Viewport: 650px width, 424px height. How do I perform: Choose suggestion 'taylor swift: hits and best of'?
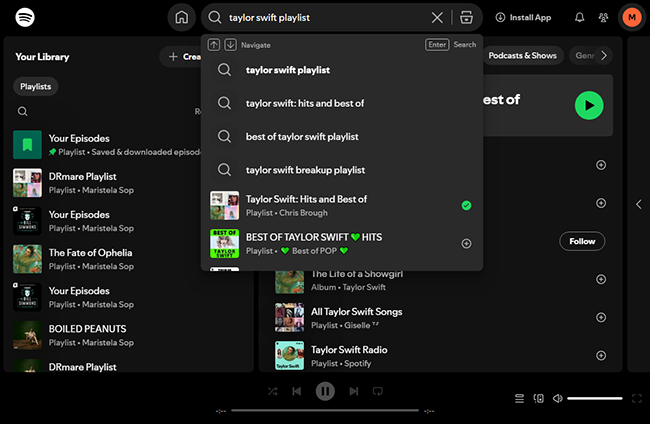click(342, 103)
